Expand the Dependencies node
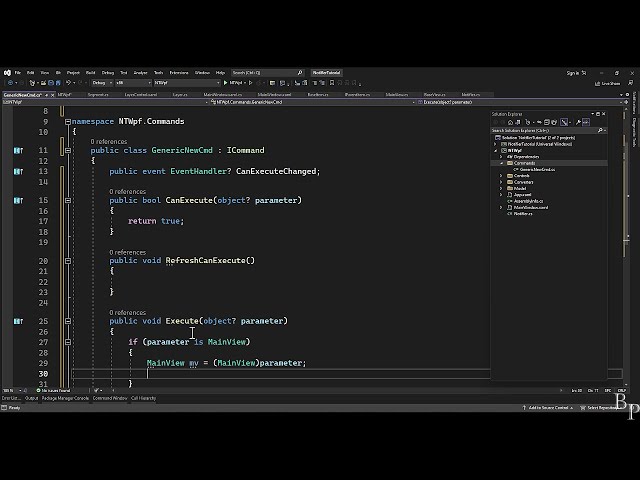 (501, 157)
